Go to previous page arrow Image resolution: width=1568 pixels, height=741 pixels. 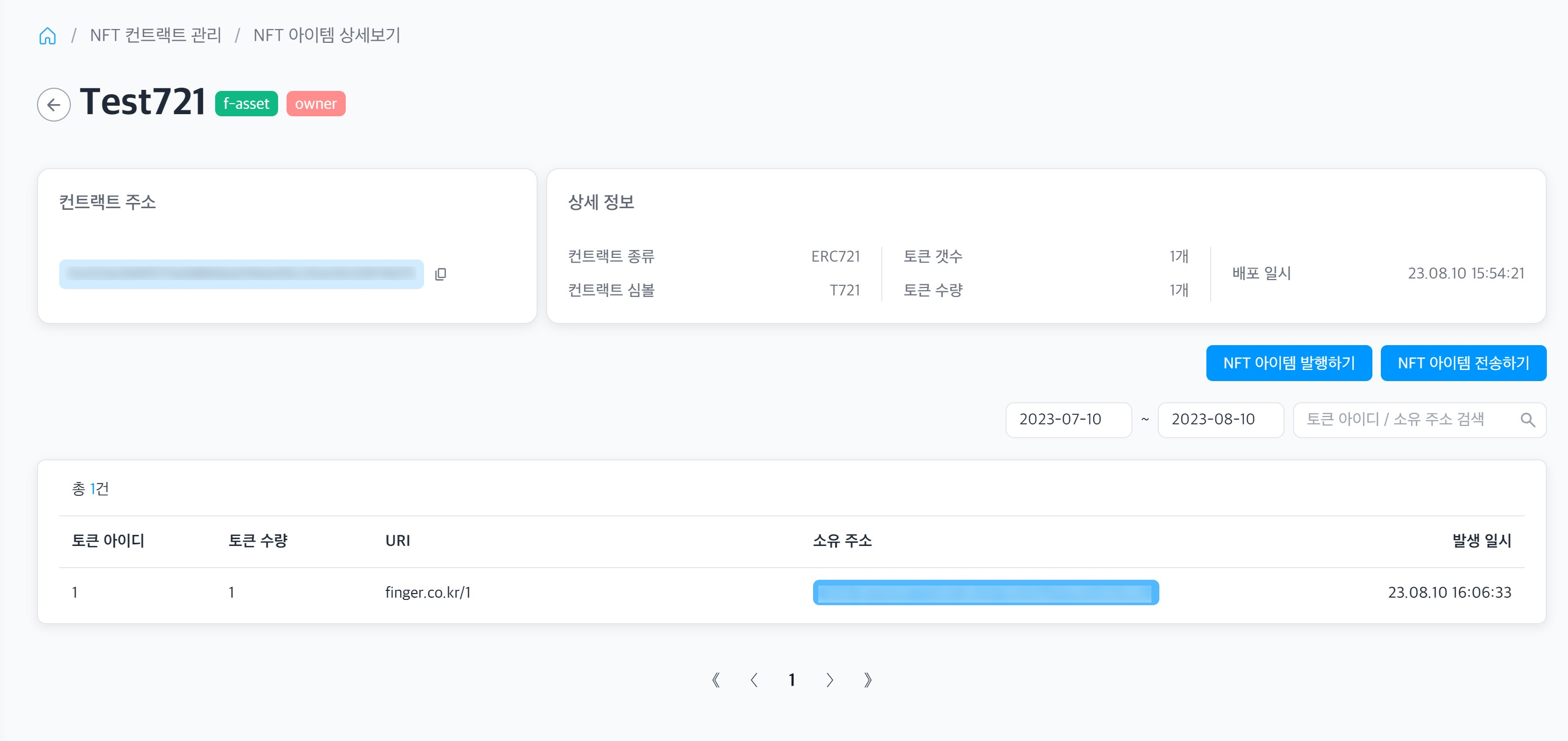754,680
